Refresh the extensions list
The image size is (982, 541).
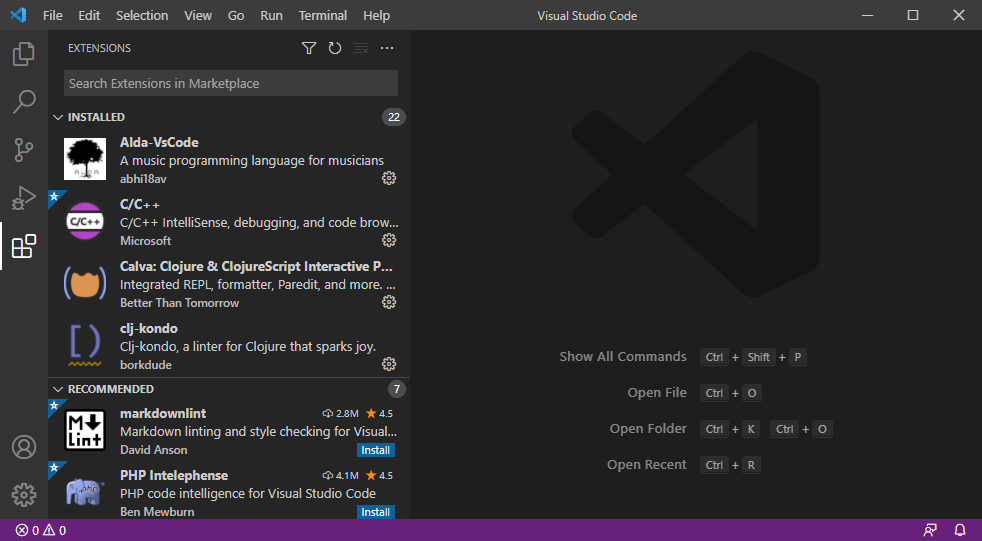(x=335, y=48)
